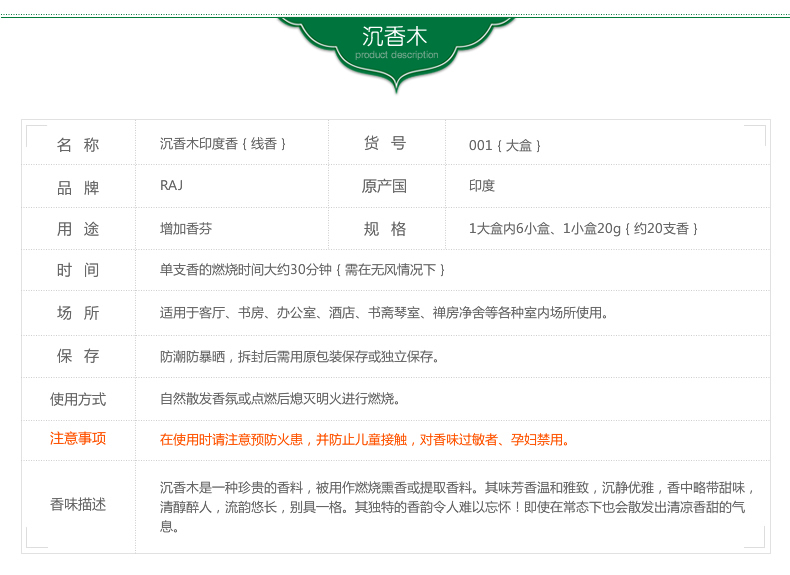Click the origin value 印度
790x575 pixels.
click(482, 186)
